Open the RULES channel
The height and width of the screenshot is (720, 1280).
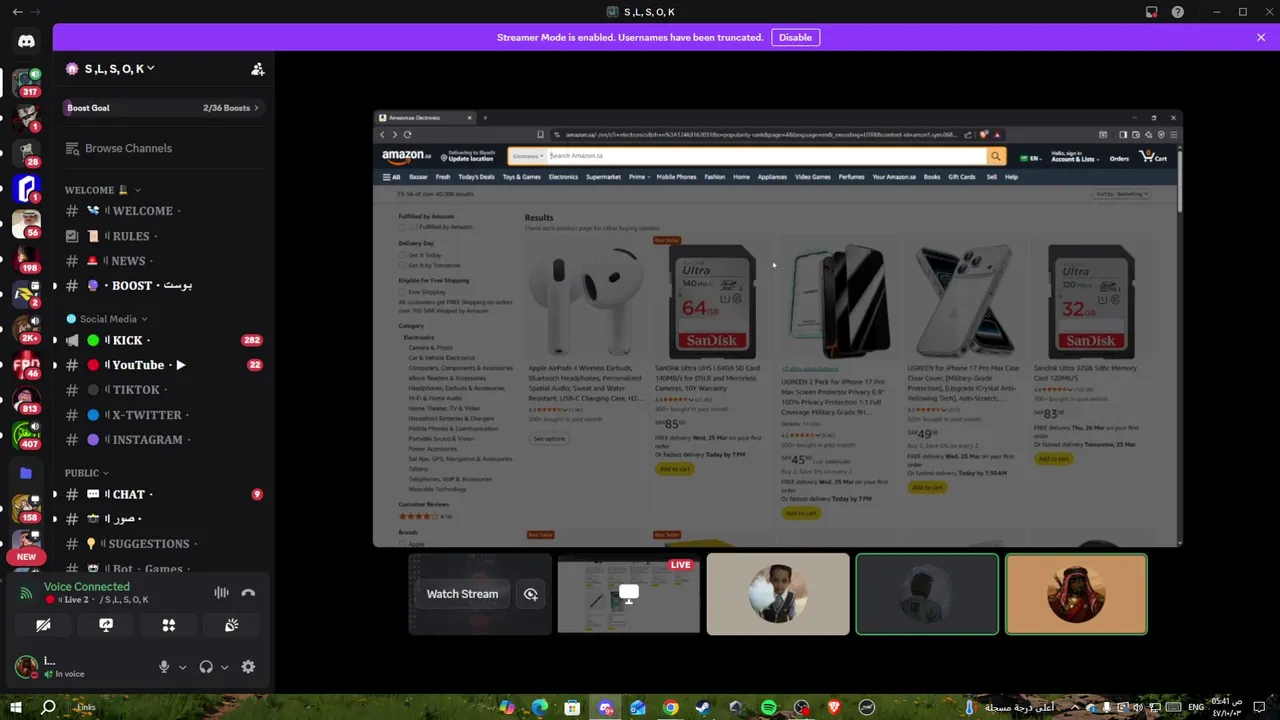(x=163, y=236)
